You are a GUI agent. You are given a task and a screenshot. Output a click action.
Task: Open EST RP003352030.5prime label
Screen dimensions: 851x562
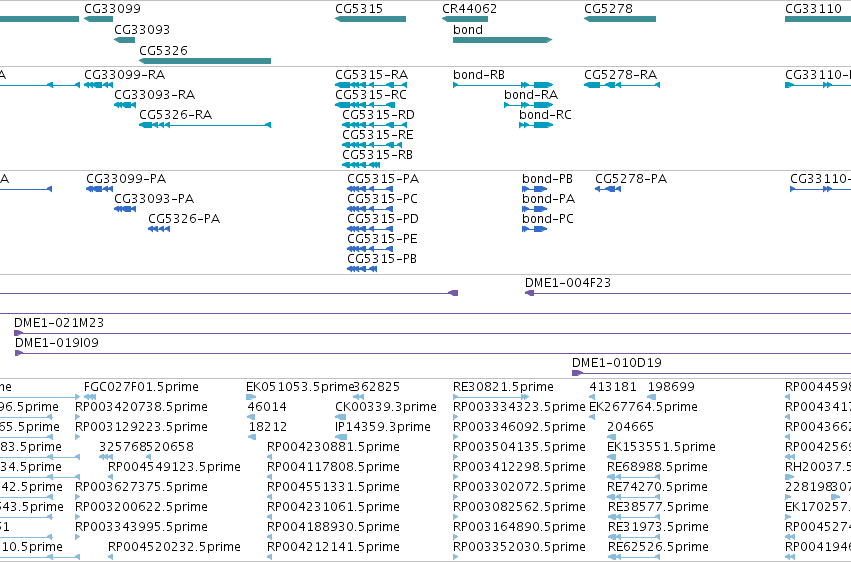519,547
